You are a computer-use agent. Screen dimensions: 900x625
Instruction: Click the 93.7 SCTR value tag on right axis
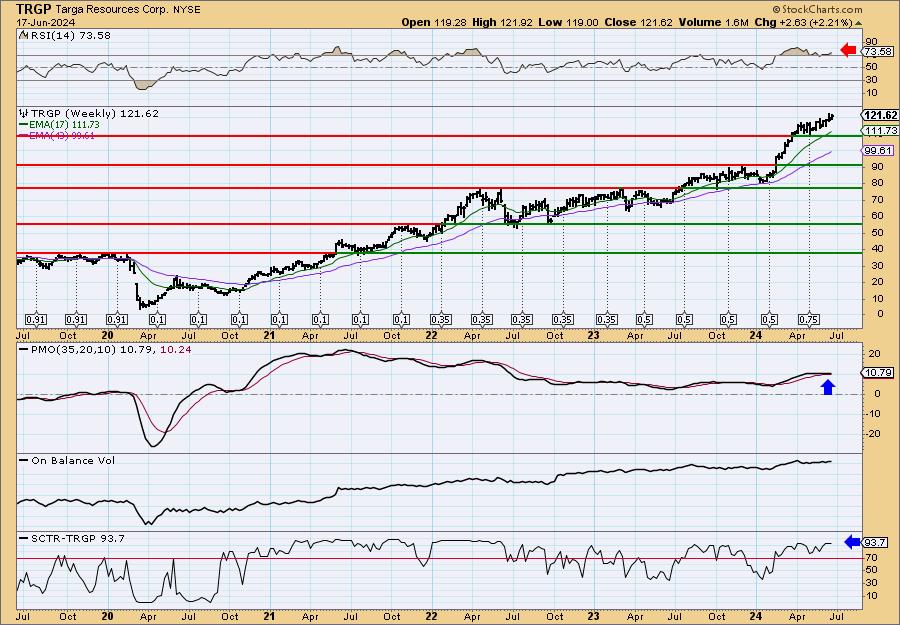pyautogui.click(x=876, y=542)
